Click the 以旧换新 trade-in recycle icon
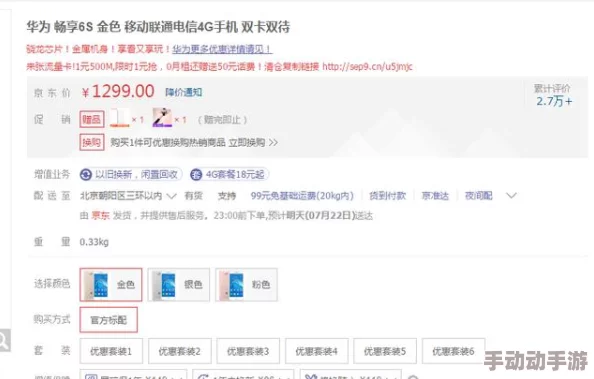The height and width of the screenshot is (379, 594). (86, 175)
